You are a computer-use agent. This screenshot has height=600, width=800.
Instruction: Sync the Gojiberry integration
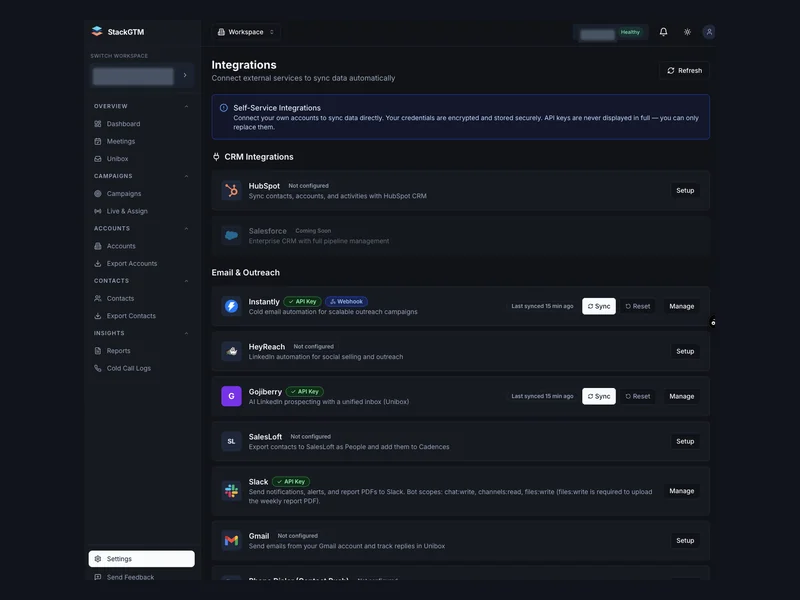tap(599, 396)
